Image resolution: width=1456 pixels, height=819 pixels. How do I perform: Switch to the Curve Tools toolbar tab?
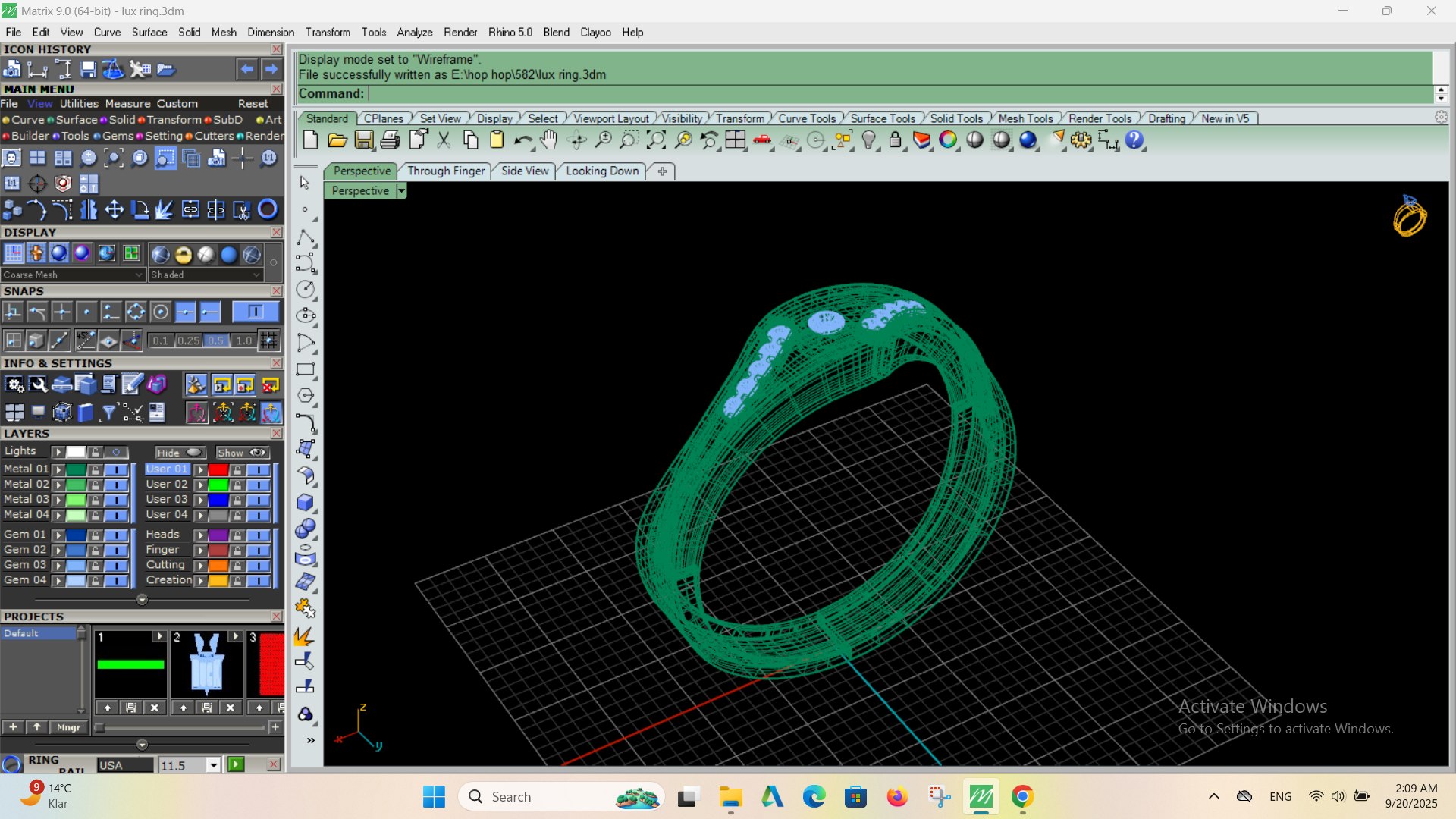point(807,118)
